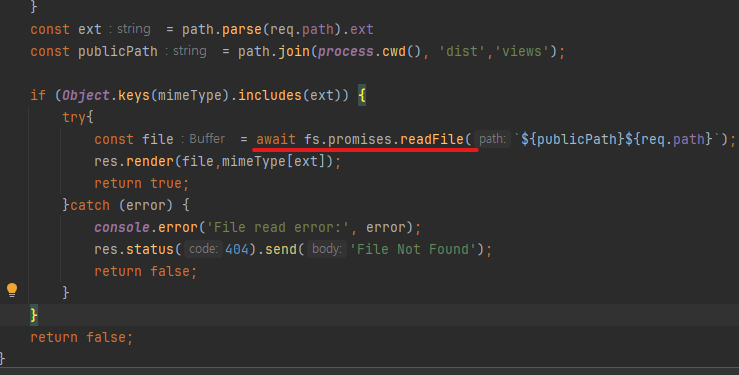Click the 'views' string literal

[x=522, y=51]
